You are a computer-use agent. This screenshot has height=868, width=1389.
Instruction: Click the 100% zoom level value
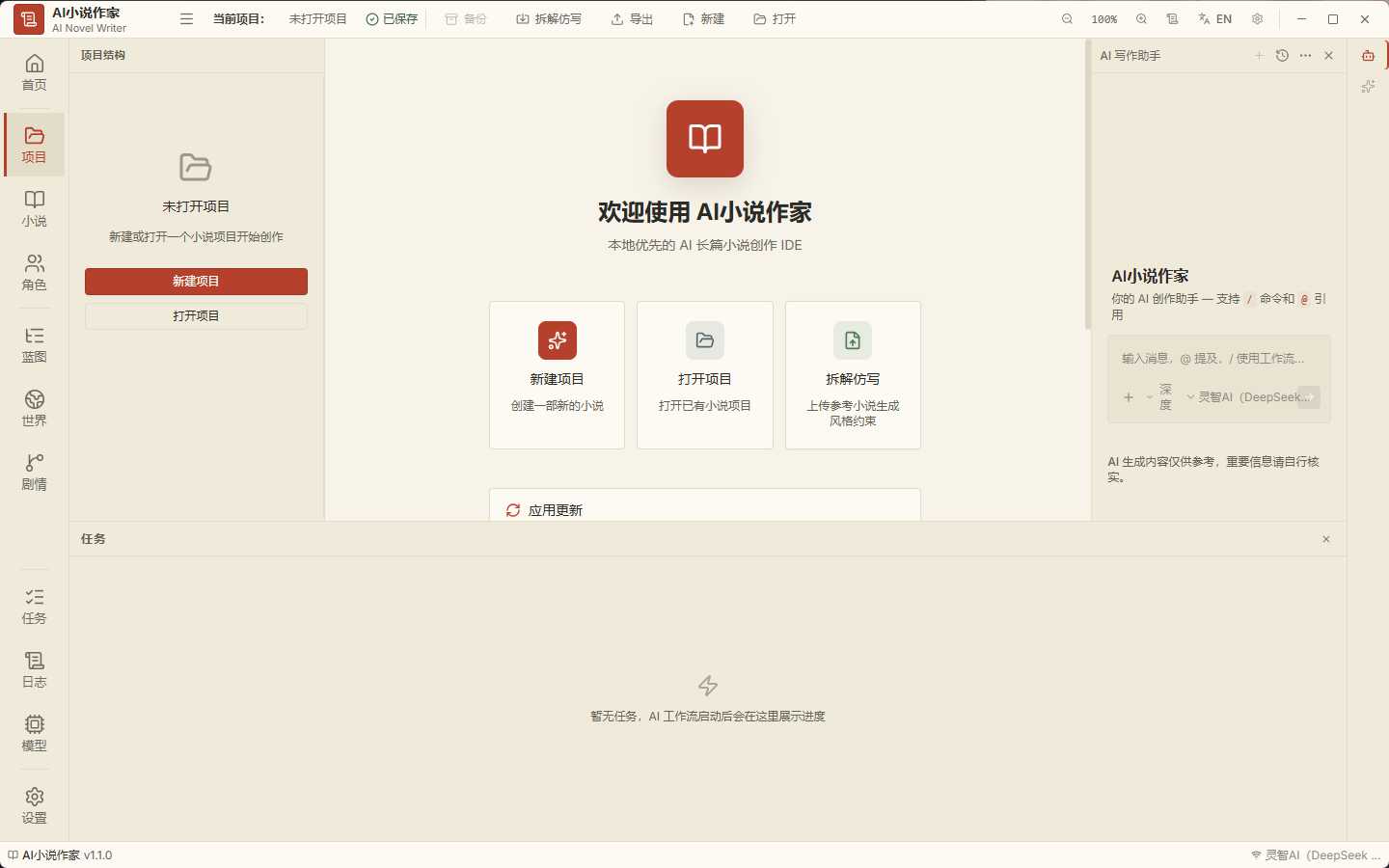(1104, 19)
